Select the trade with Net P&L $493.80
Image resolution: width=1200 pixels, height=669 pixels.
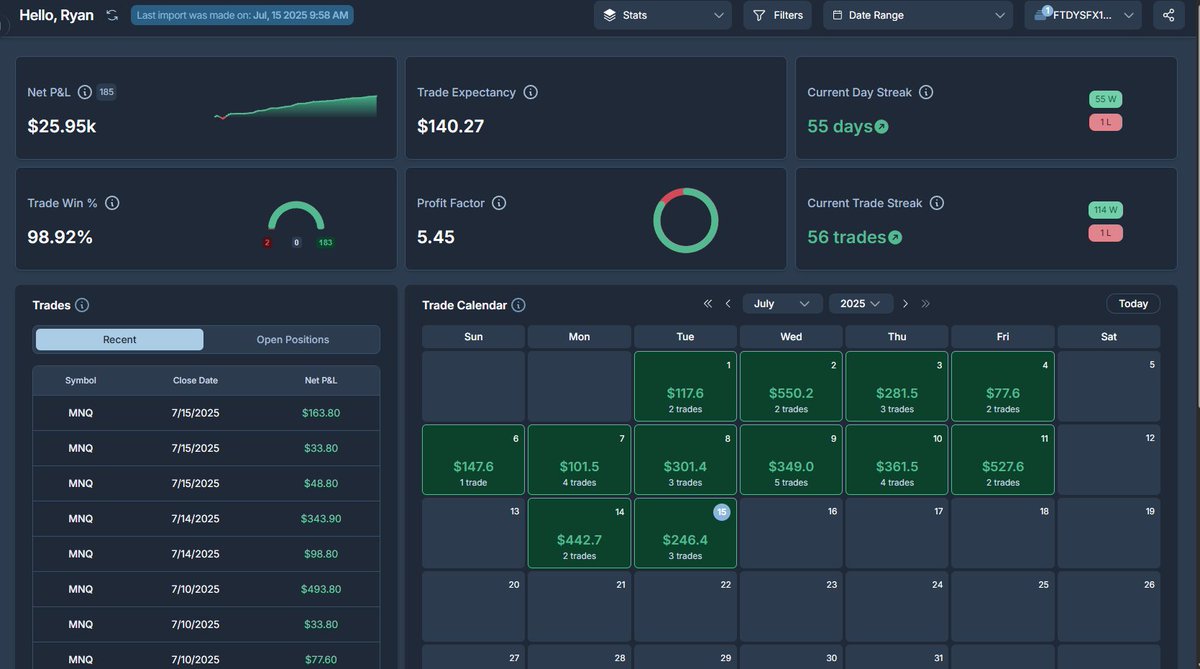[x=206, y=589]
